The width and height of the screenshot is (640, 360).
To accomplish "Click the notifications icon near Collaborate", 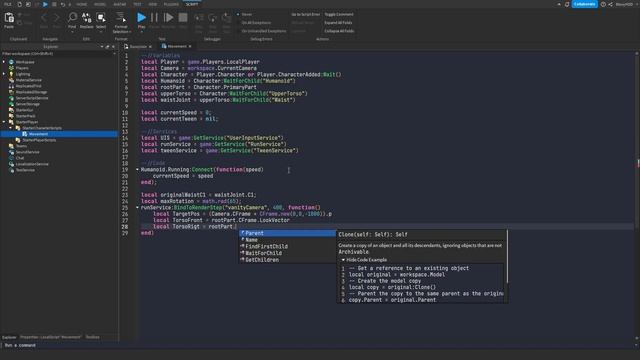I will click(567, 4).
